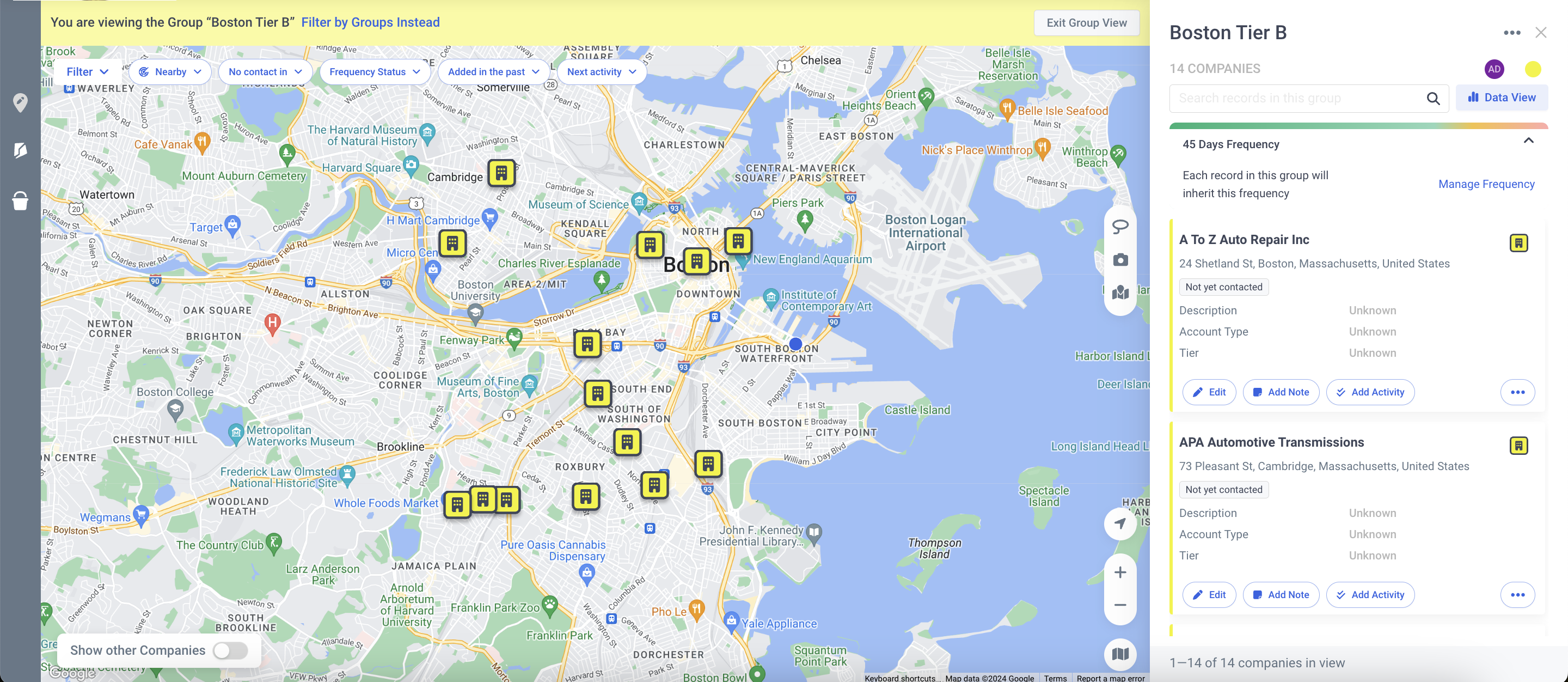The image size is (1568, 682).
Task: Open Data View
Action: coord(1501,98)
